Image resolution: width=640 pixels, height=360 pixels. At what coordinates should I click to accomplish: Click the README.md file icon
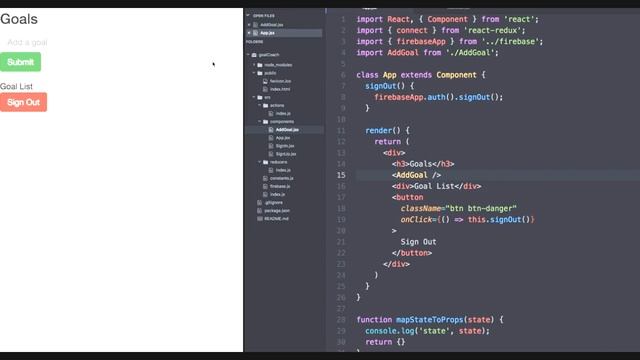click(260, 219)
